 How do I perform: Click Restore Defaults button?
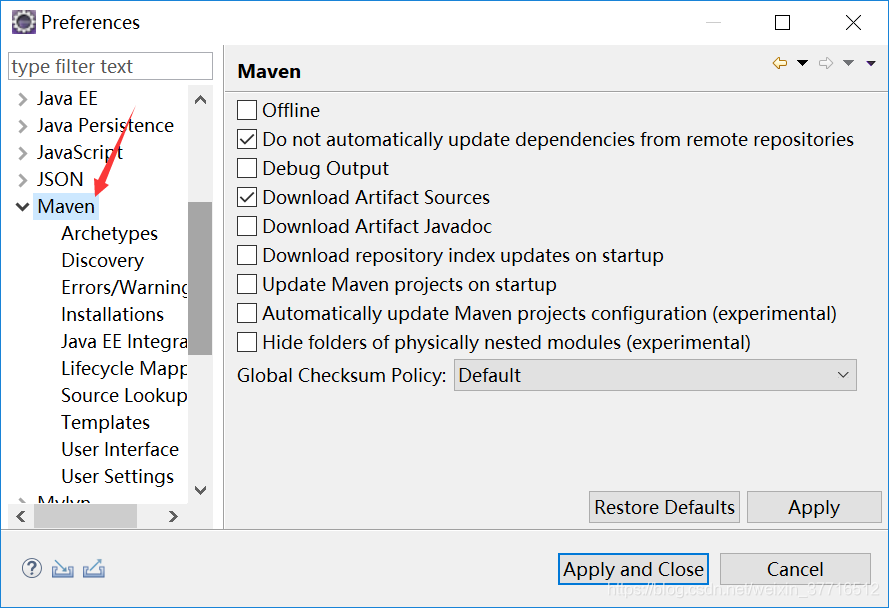point(664,507)
